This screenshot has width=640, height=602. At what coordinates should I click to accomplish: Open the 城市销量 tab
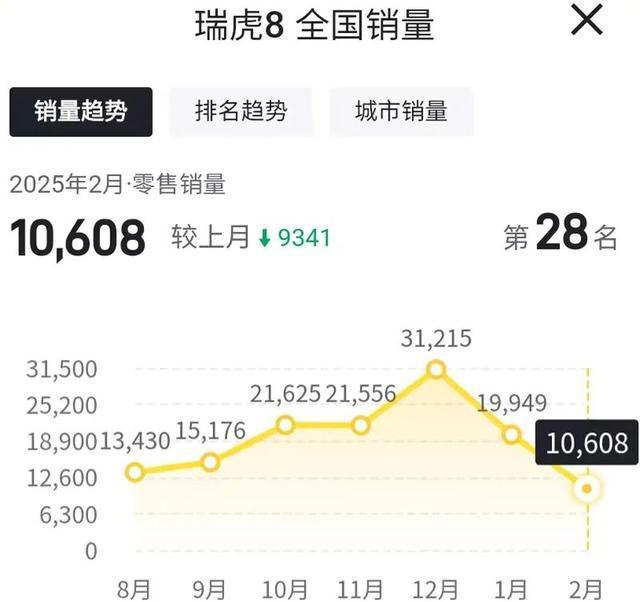(401, 112)
